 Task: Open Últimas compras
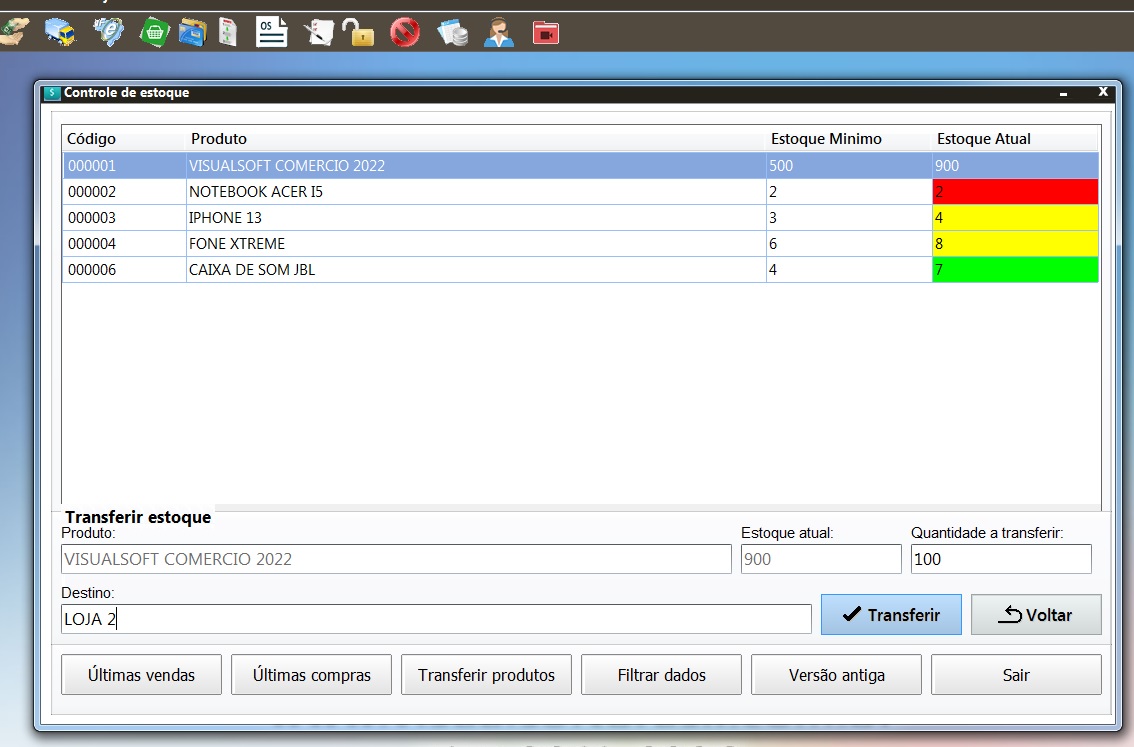pos(312,675)
